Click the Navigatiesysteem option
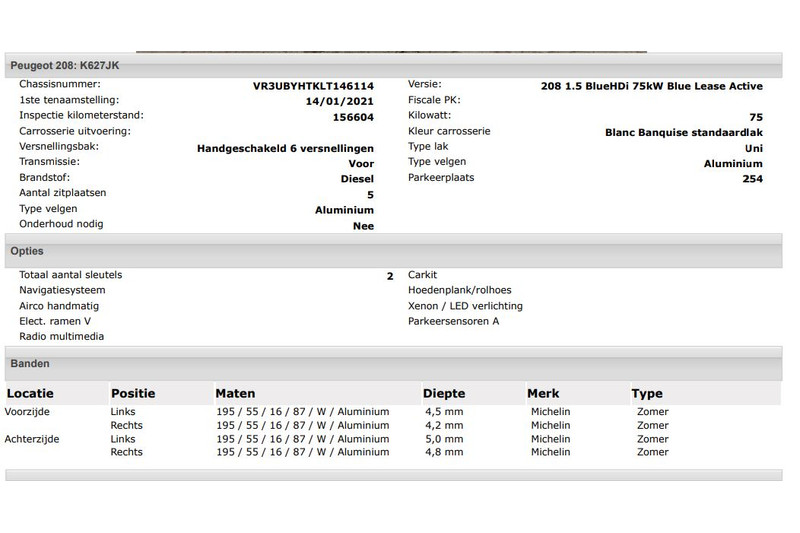The width and height of the screenshot is (800, 533). (62, 290)
